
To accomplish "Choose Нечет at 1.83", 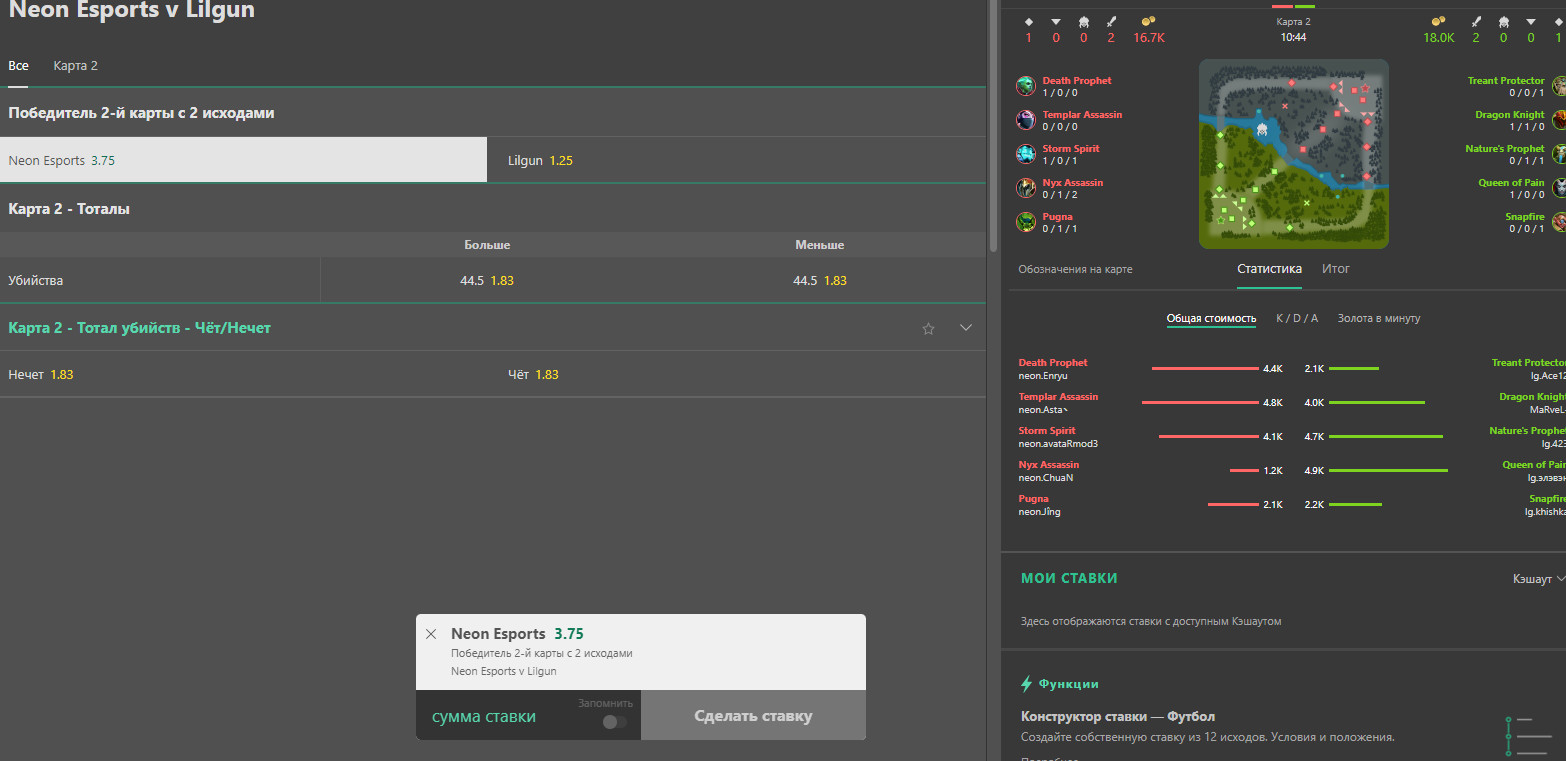I will [x=243, y=375].
